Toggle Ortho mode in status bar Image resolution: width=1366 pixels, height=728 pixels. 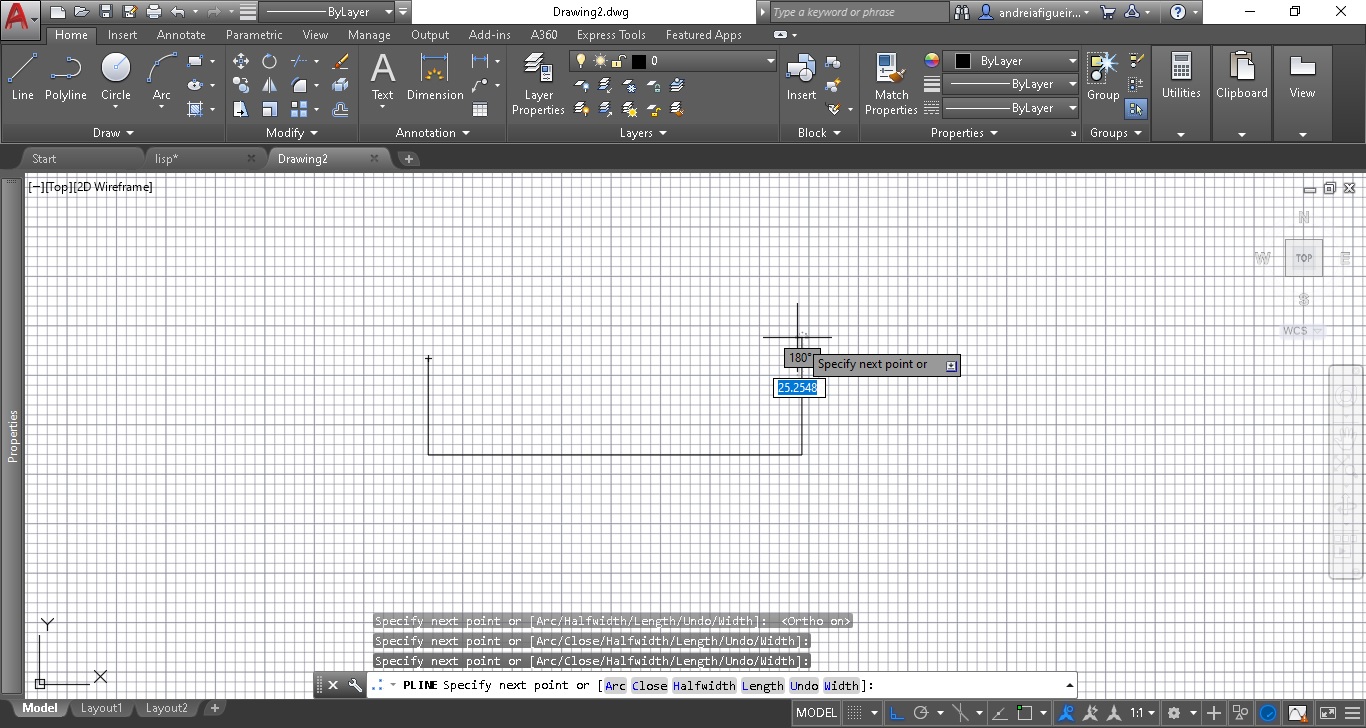tap(897, 713)
